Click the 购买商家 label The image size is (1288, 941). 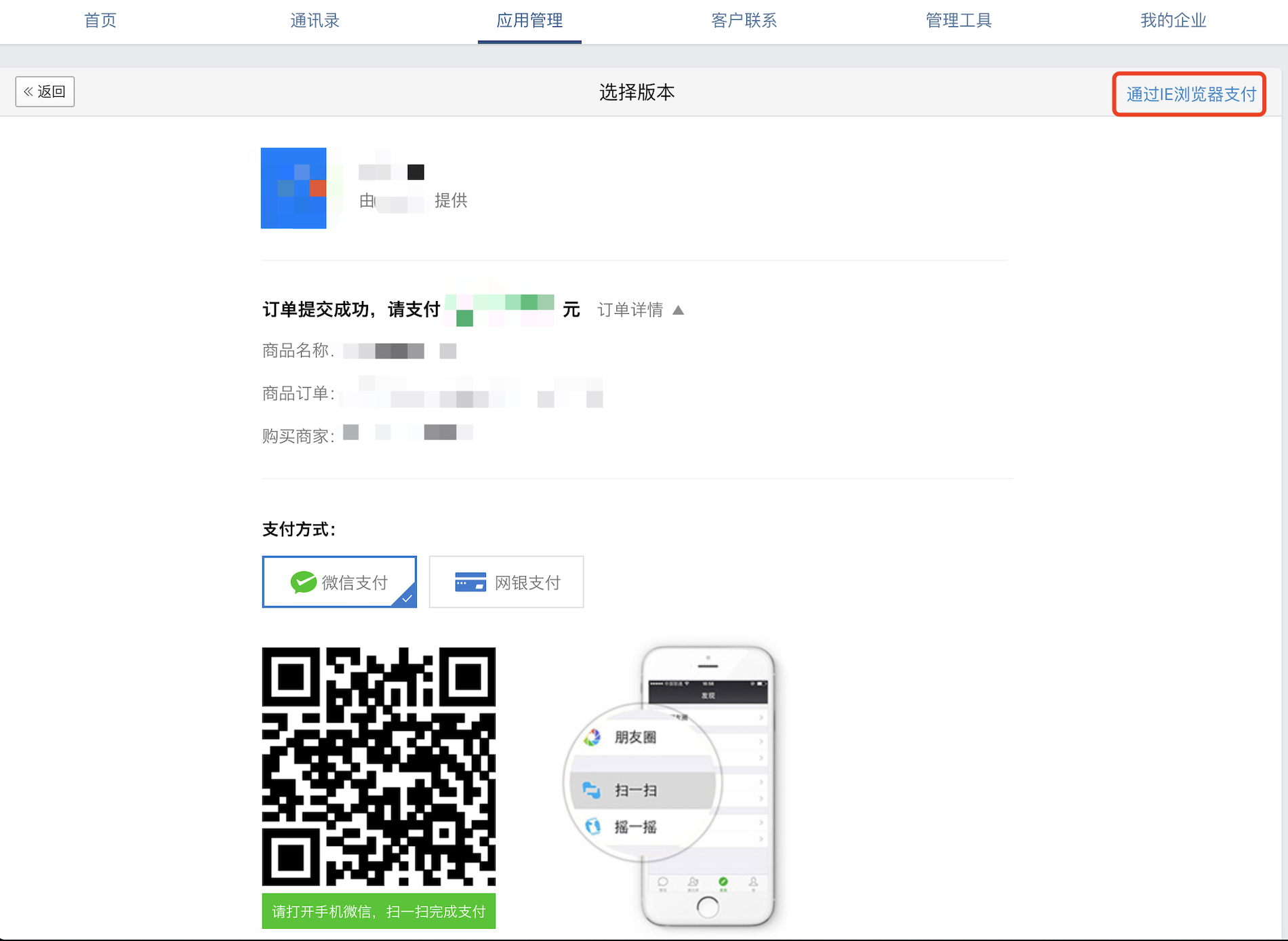[298, 436]
